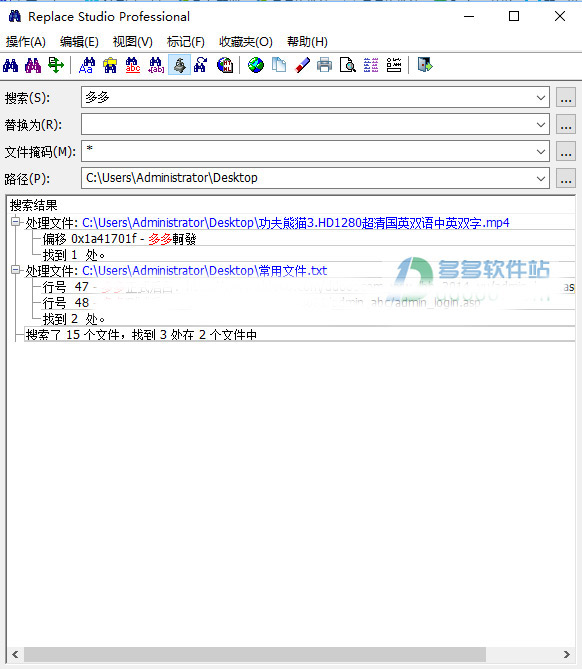Open the 编辑(E) menu
The image size is (582, 669).
tap(79, 42)
